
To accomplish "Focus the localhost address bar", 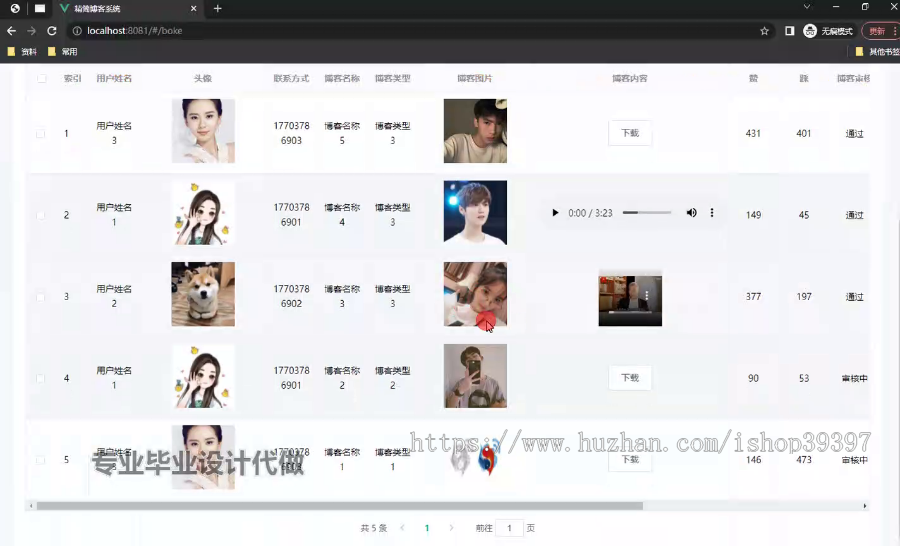I will [419, 31].
